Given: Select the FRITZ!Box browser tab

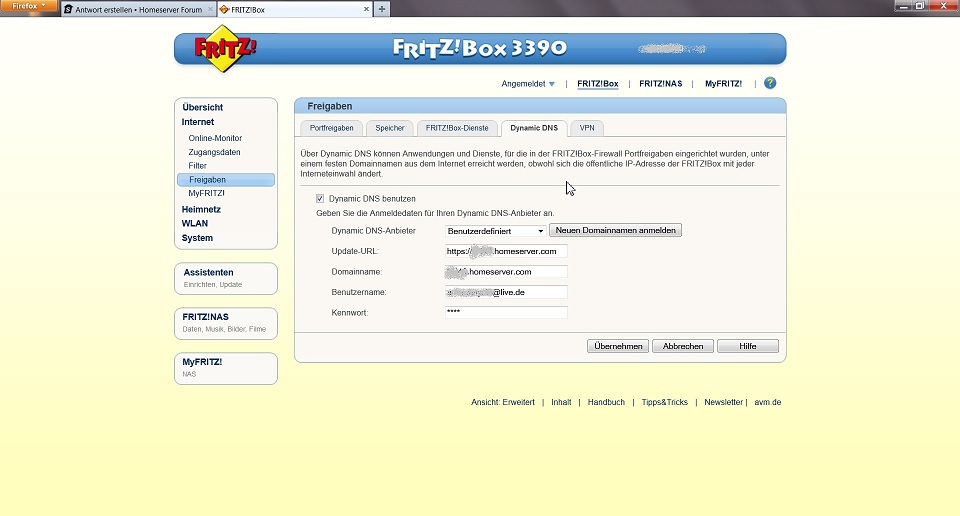Looking at the screenshot, I should (294, 9).
